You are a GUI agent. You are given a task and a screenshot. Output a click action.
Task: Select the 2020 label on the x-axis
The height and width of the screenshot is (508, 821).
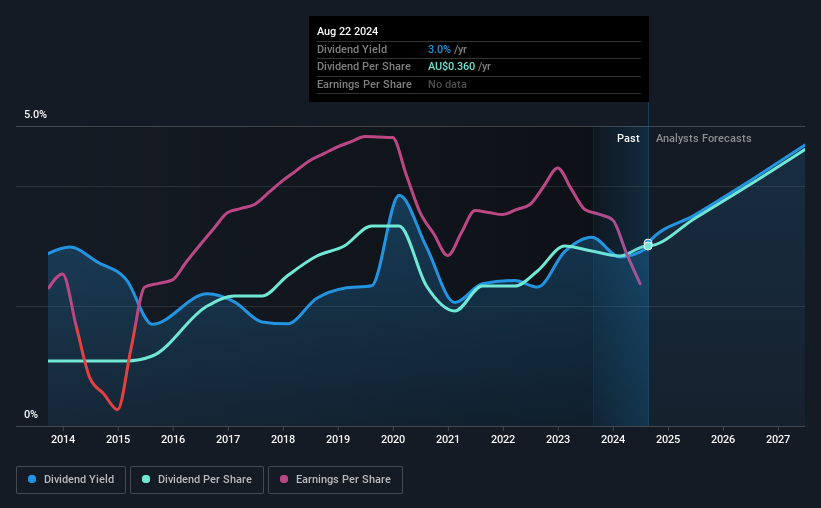click(393, 439)
